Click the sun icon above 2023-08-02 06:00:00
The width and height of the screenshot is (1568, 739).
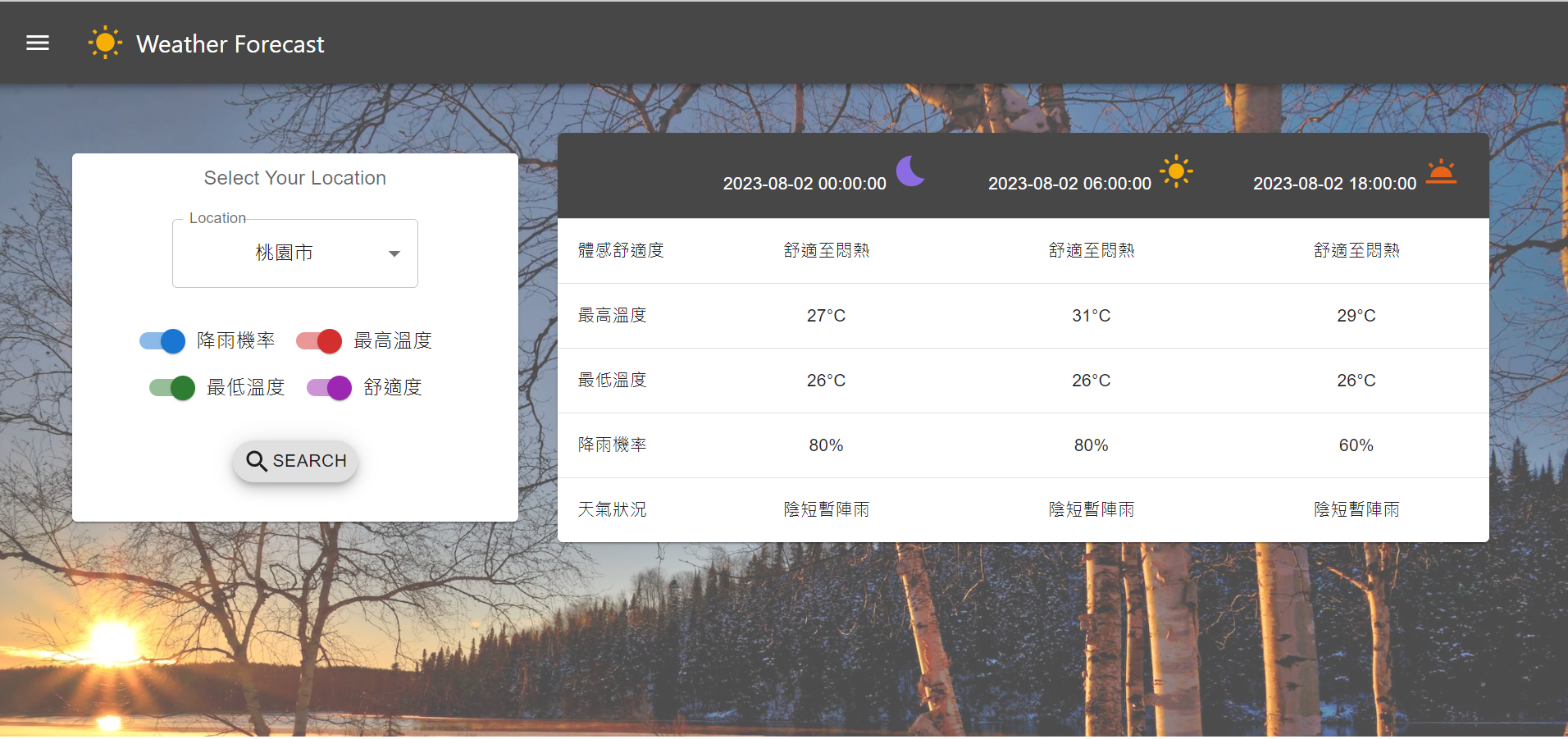point(1176,171)
